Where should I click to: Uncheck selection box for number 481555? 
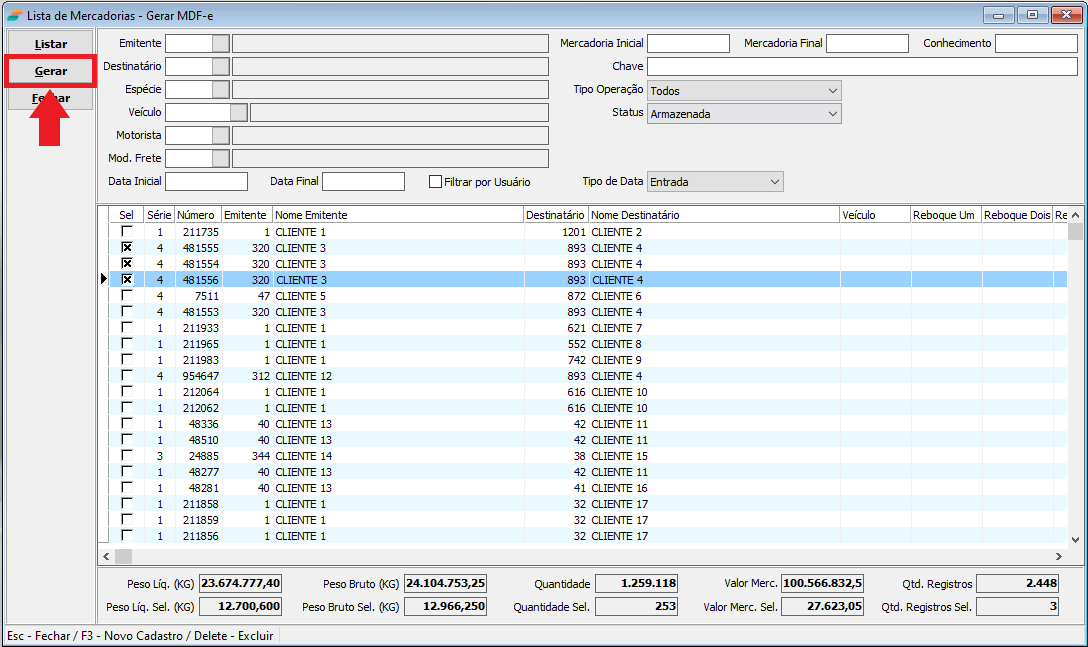coord(127,248)
